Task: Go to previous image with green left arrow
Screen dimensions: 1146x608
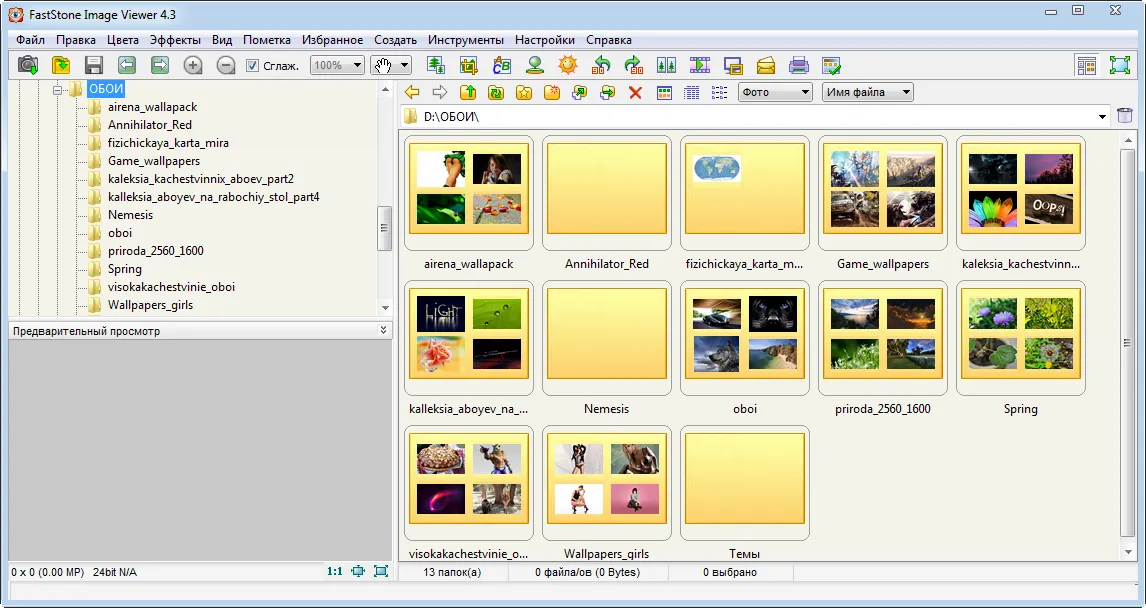Action: click(126, 65)
